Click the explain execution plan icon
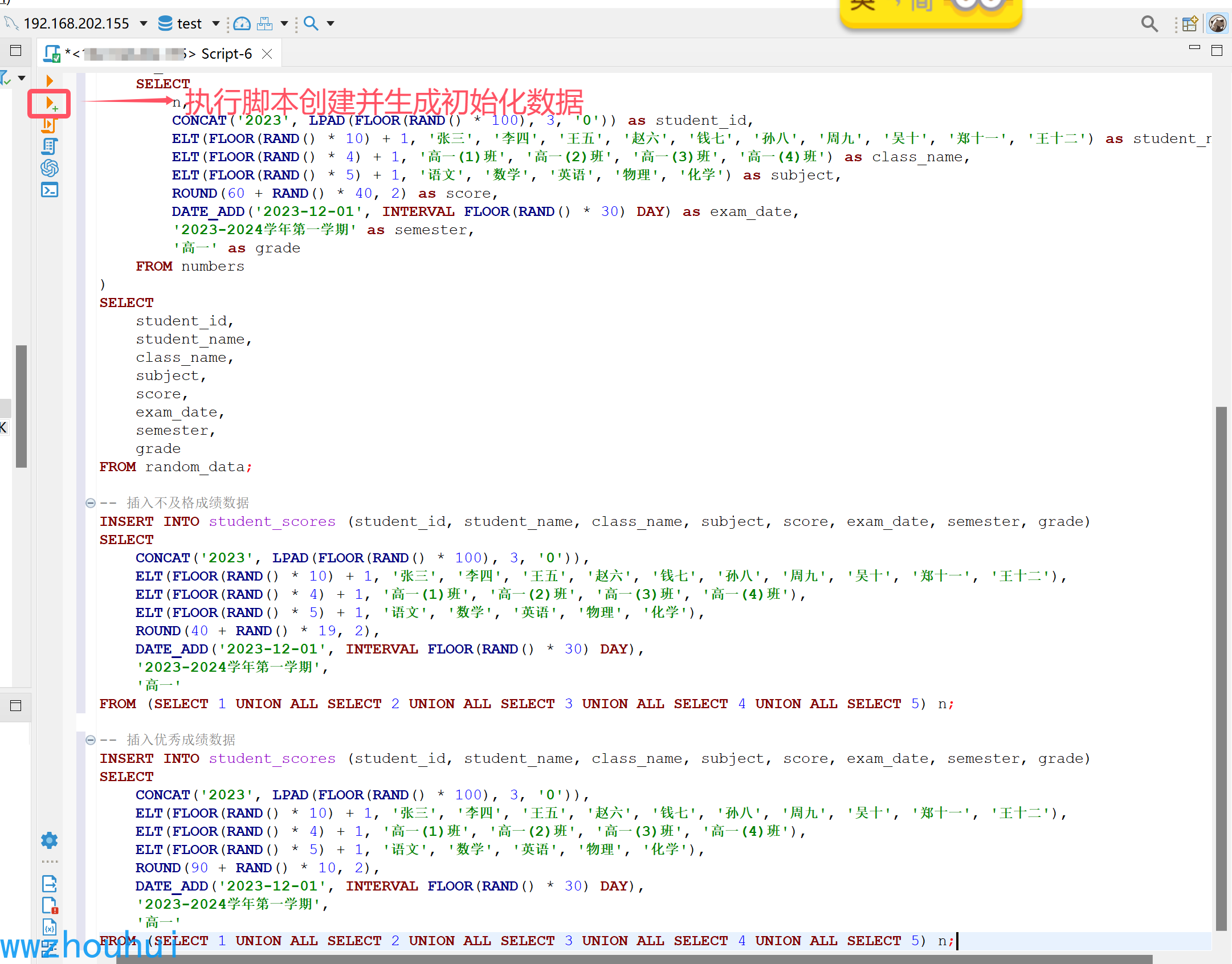The width and height of the screenshot is (1232, 964). point(49,146)
